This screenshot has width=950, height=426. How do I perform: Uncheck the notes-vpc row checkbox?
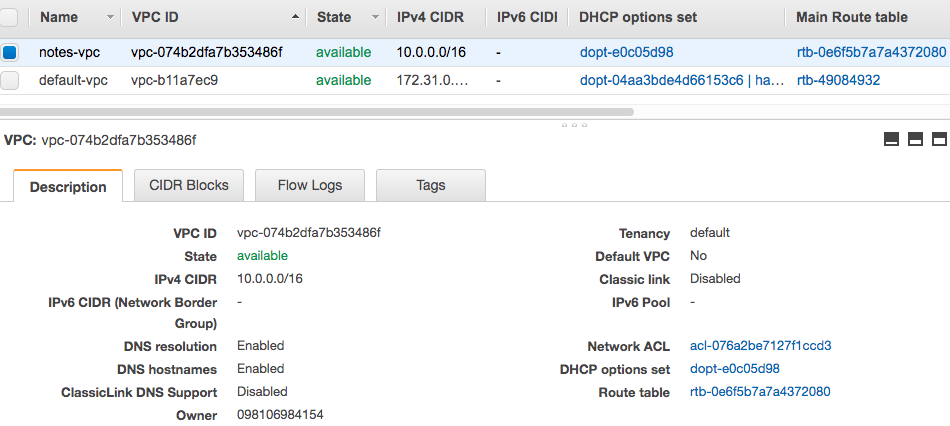coord(10,52)
